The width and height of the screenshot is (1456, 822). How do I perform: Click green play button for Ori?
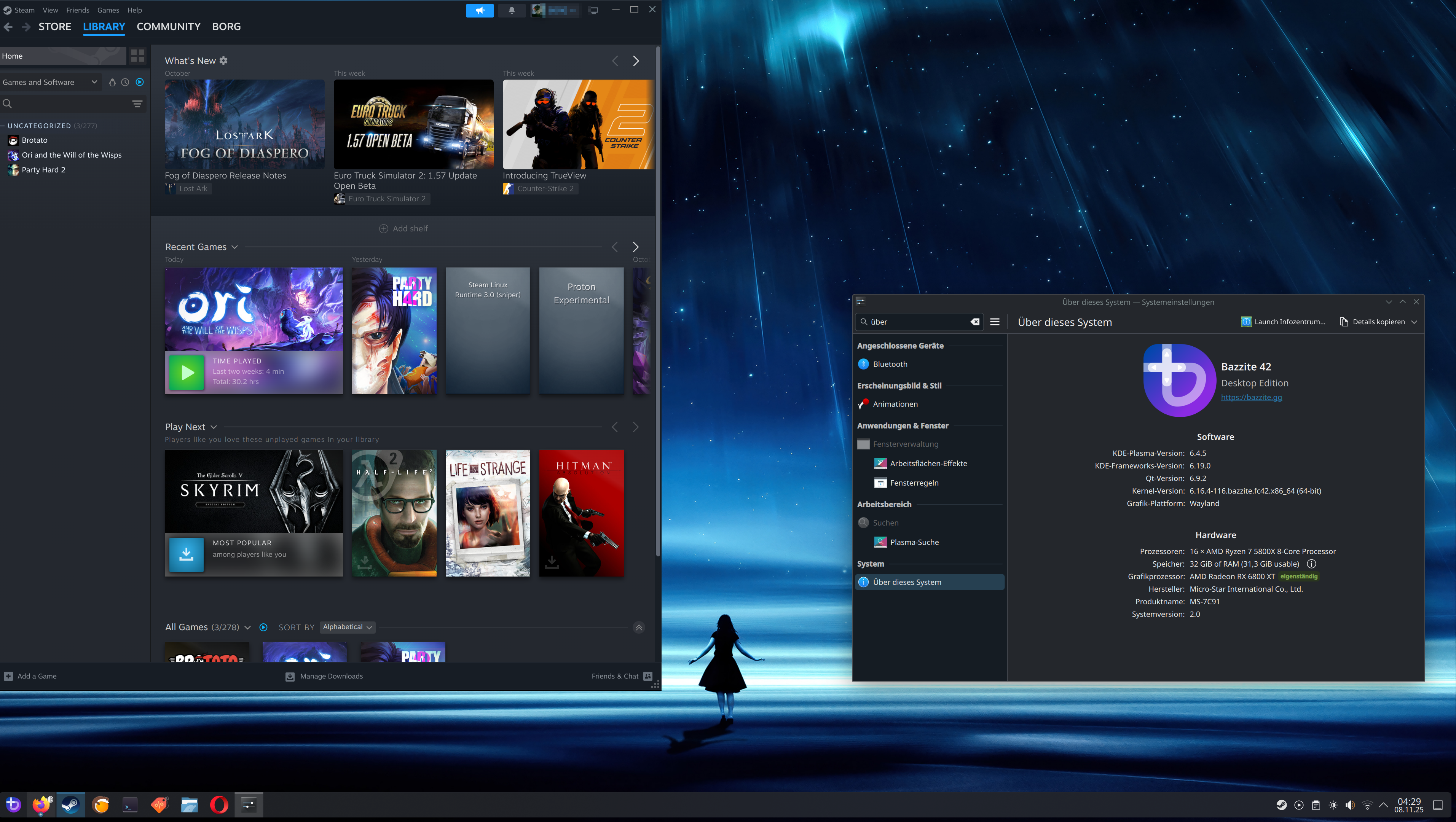coord(187,372)
